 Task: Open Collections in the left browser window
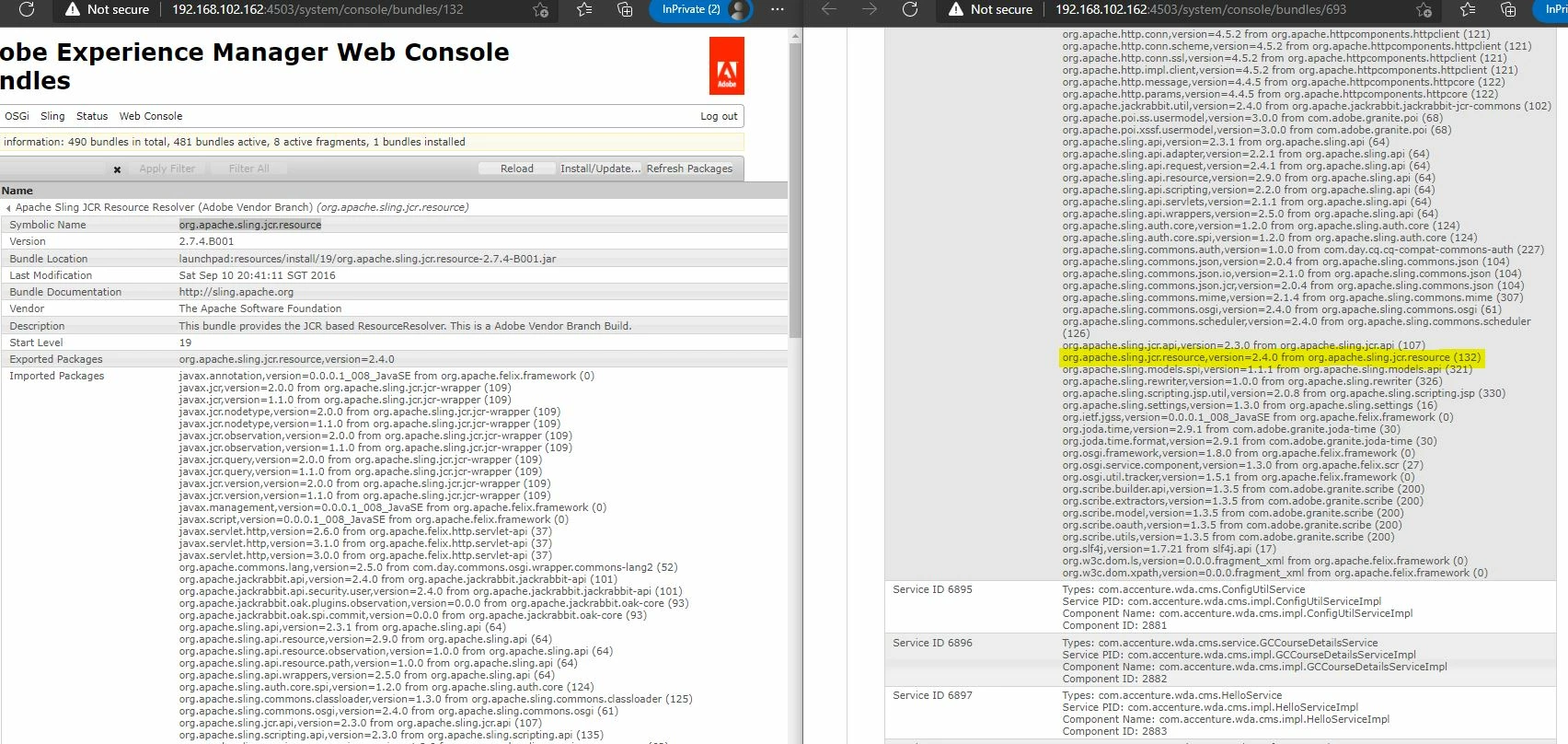pyautogui.click(x=625, y=9)
